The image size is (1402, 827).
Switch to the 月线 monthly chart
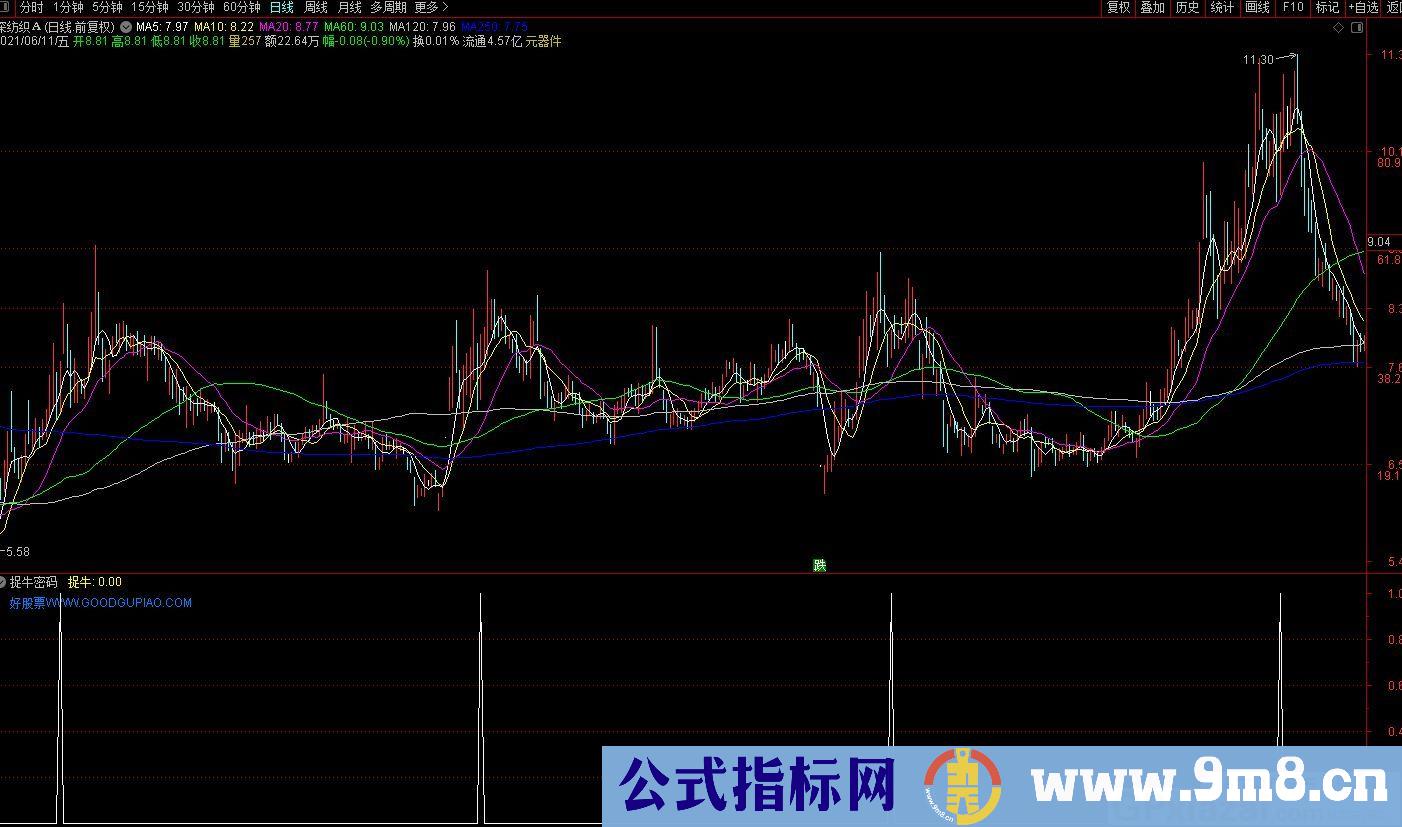point(350,7)
